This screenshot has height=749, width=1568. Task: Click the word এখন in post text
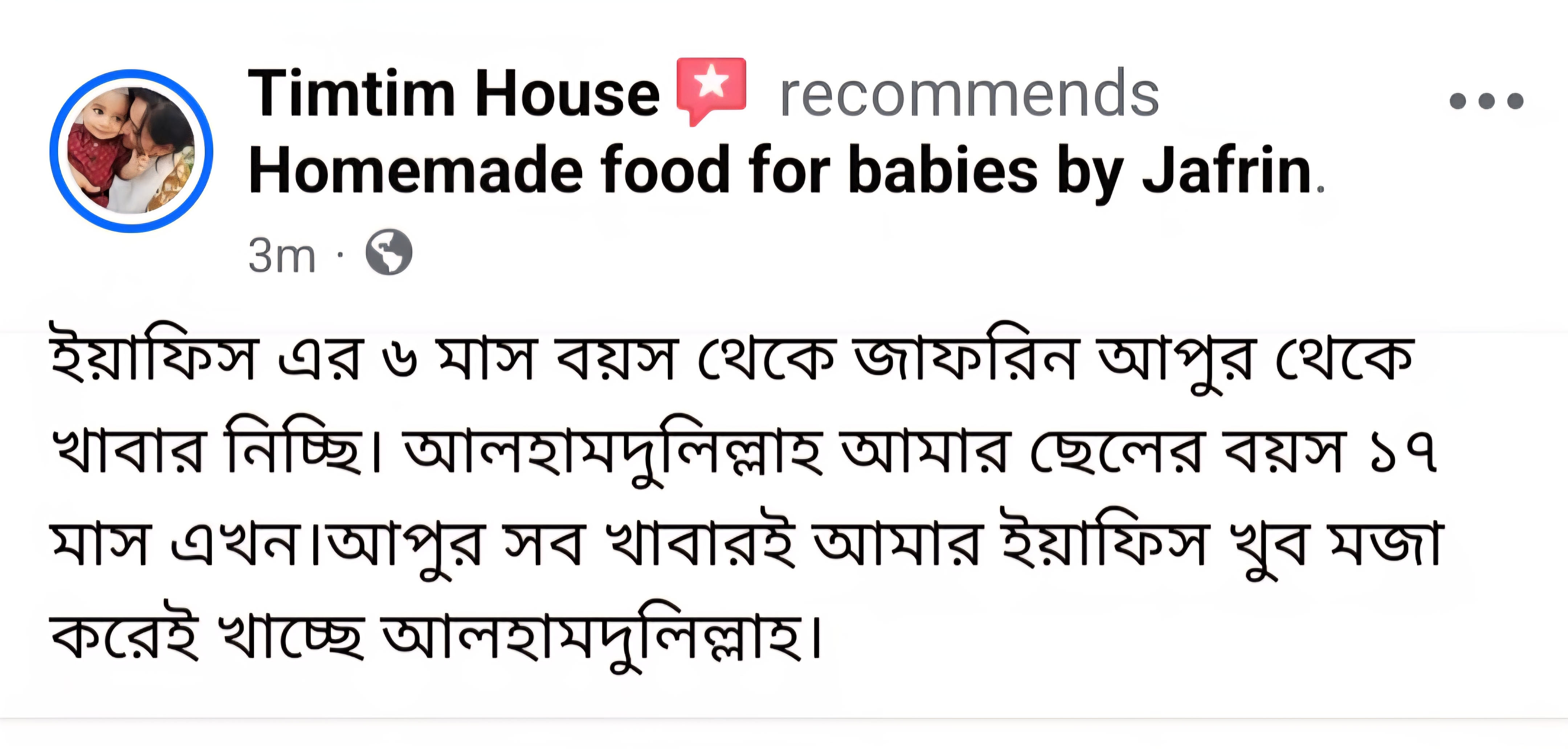point(235,545)
